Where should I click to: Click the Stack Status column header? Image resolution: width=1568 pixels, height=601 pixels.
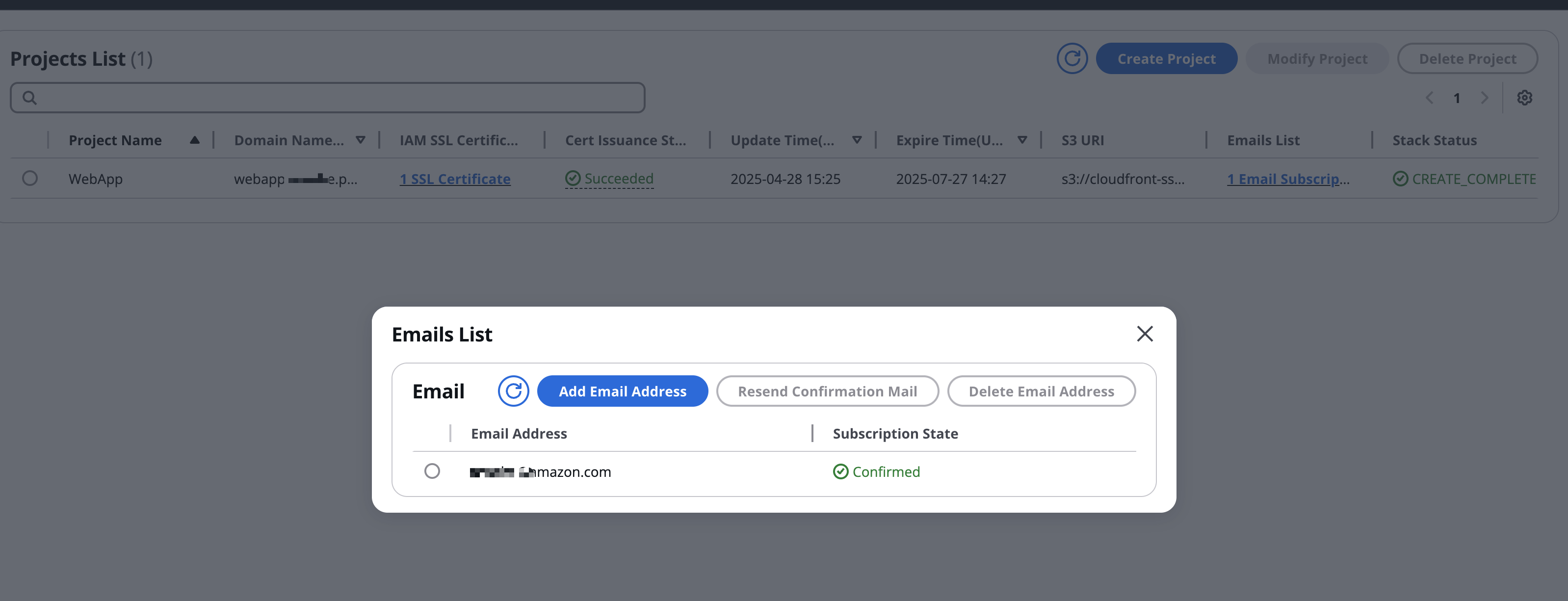(1434, 140)
